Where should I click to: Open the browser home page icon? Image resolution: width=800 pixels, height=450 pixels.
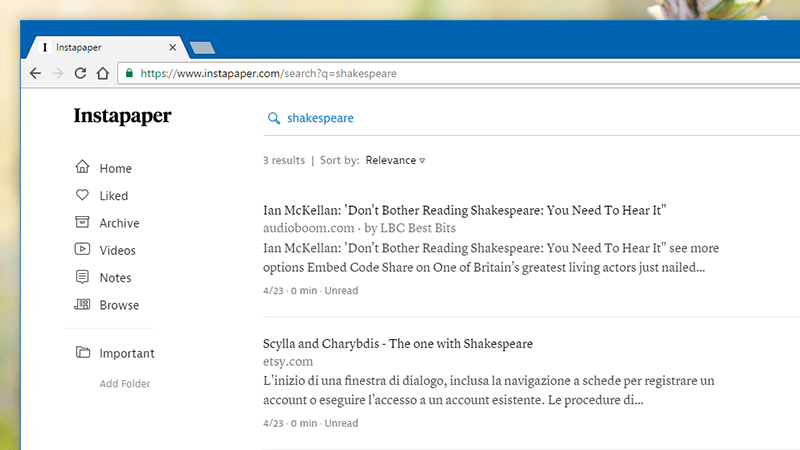tap(103, 73)
